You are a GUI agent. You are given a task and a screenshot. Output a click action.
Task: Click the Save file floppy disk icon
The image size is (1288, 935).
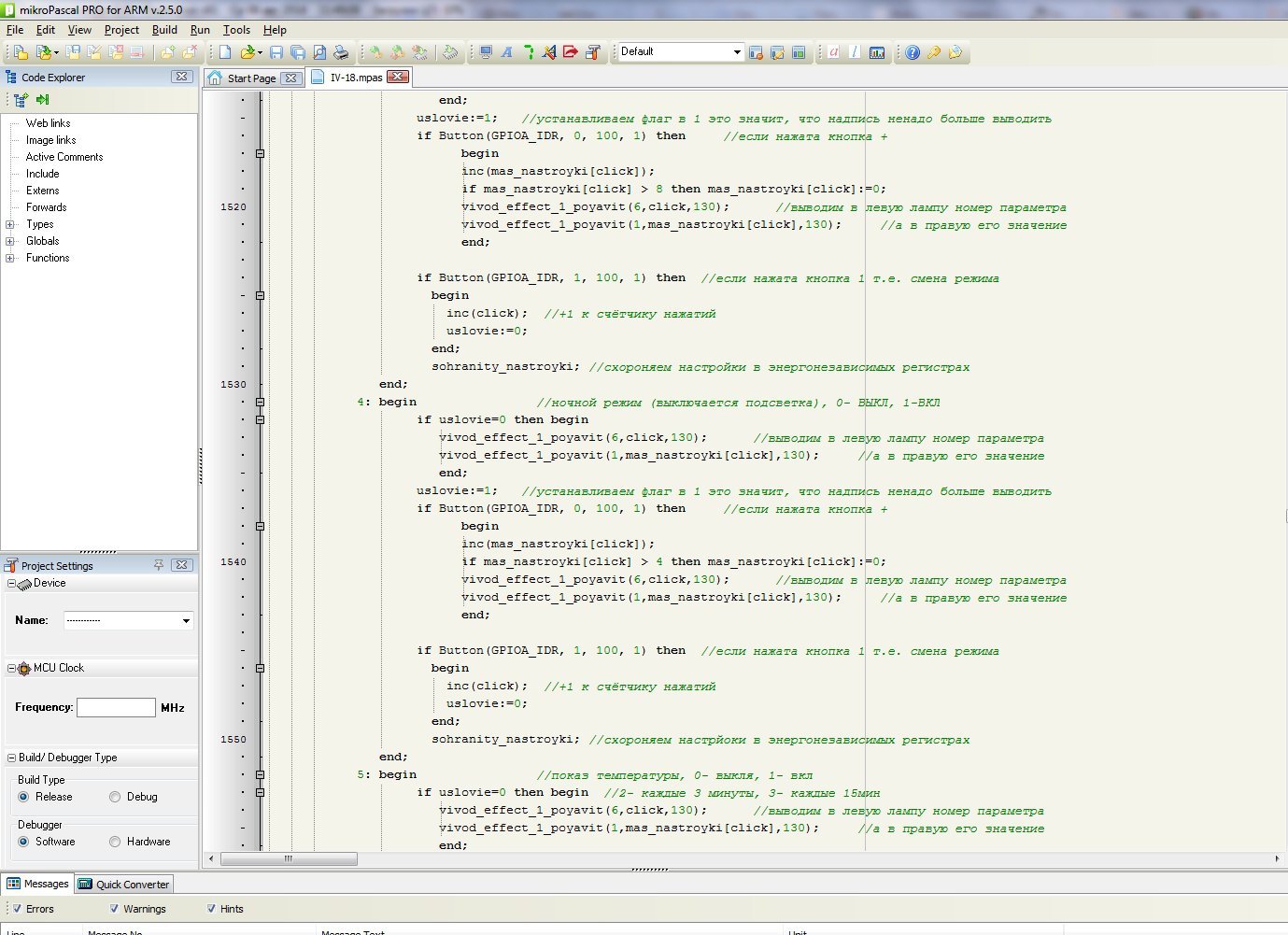276,52
